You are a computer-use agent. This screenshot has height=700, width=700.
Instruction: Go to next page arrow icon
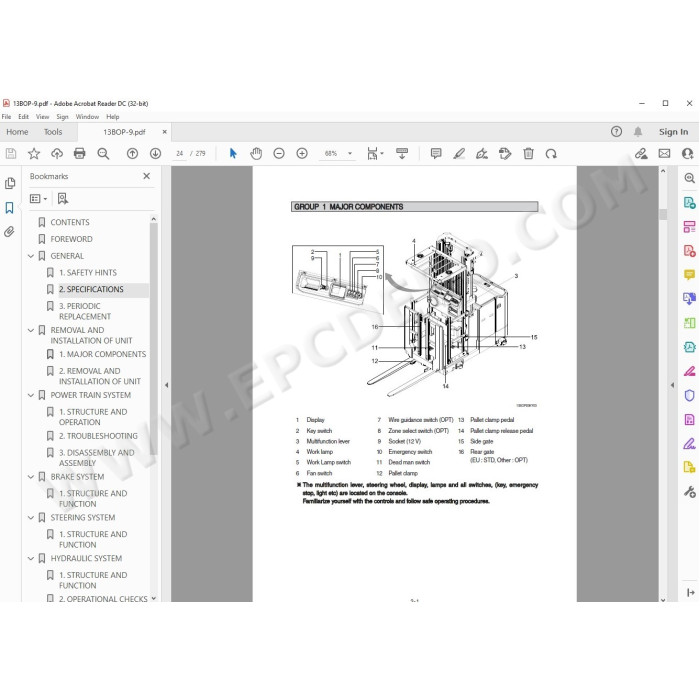pyautogui.click(x=155, y=154)
